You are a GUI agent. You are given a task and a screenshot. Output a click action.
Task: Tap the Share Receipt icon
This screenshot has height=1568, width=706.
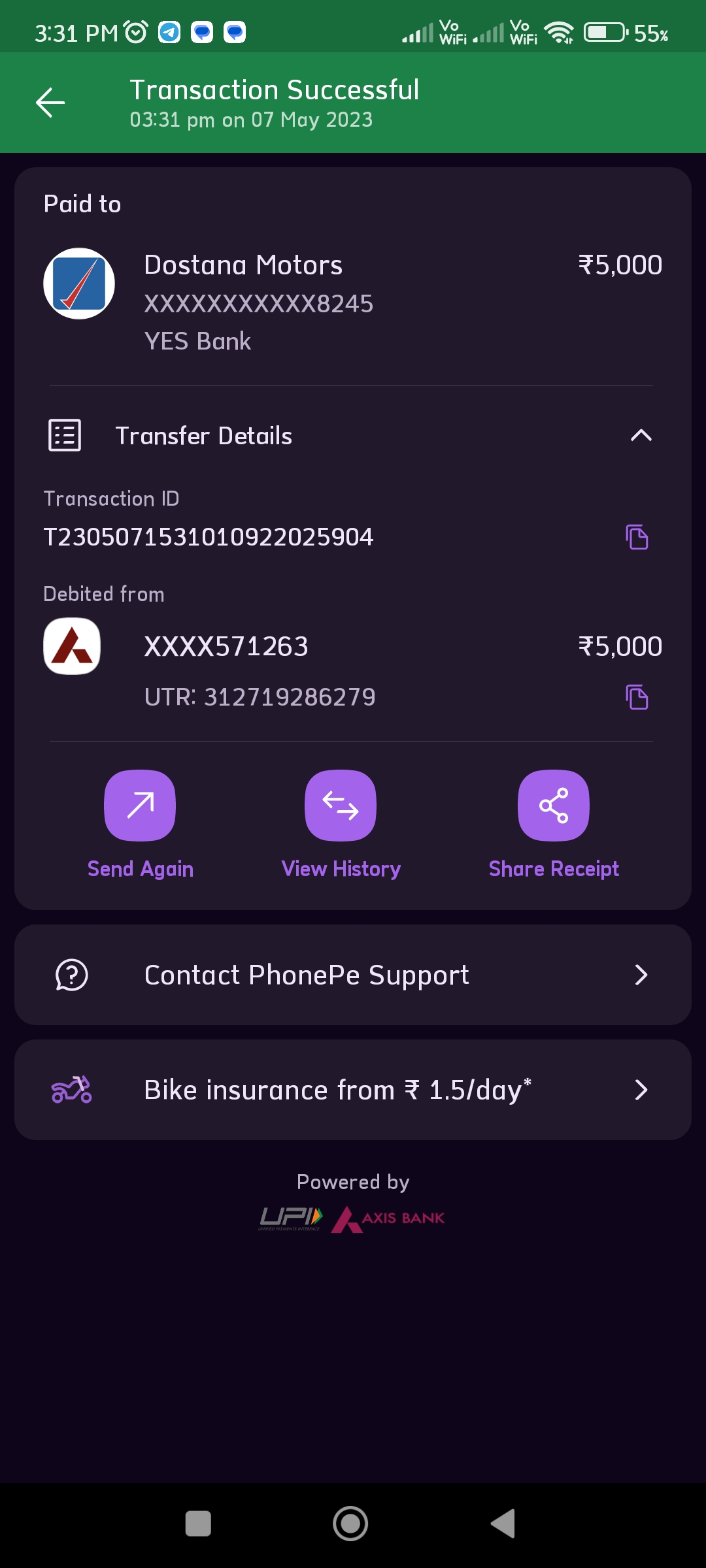554,805
